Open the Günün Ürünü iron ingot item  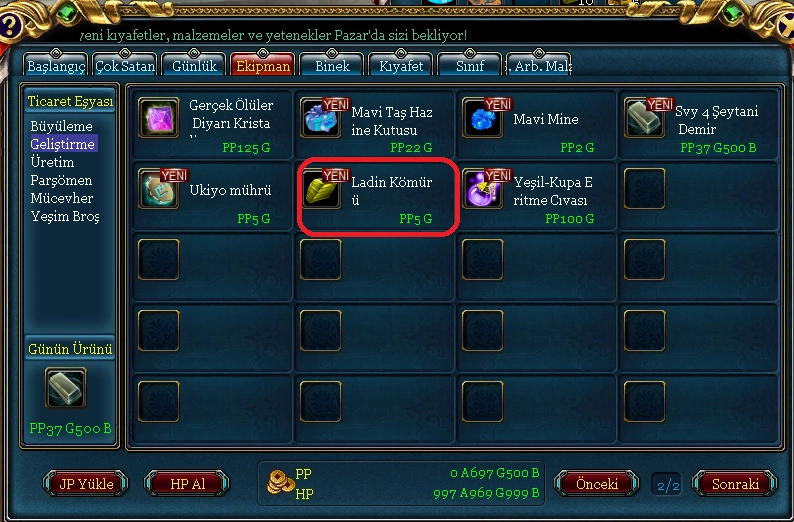65,388
